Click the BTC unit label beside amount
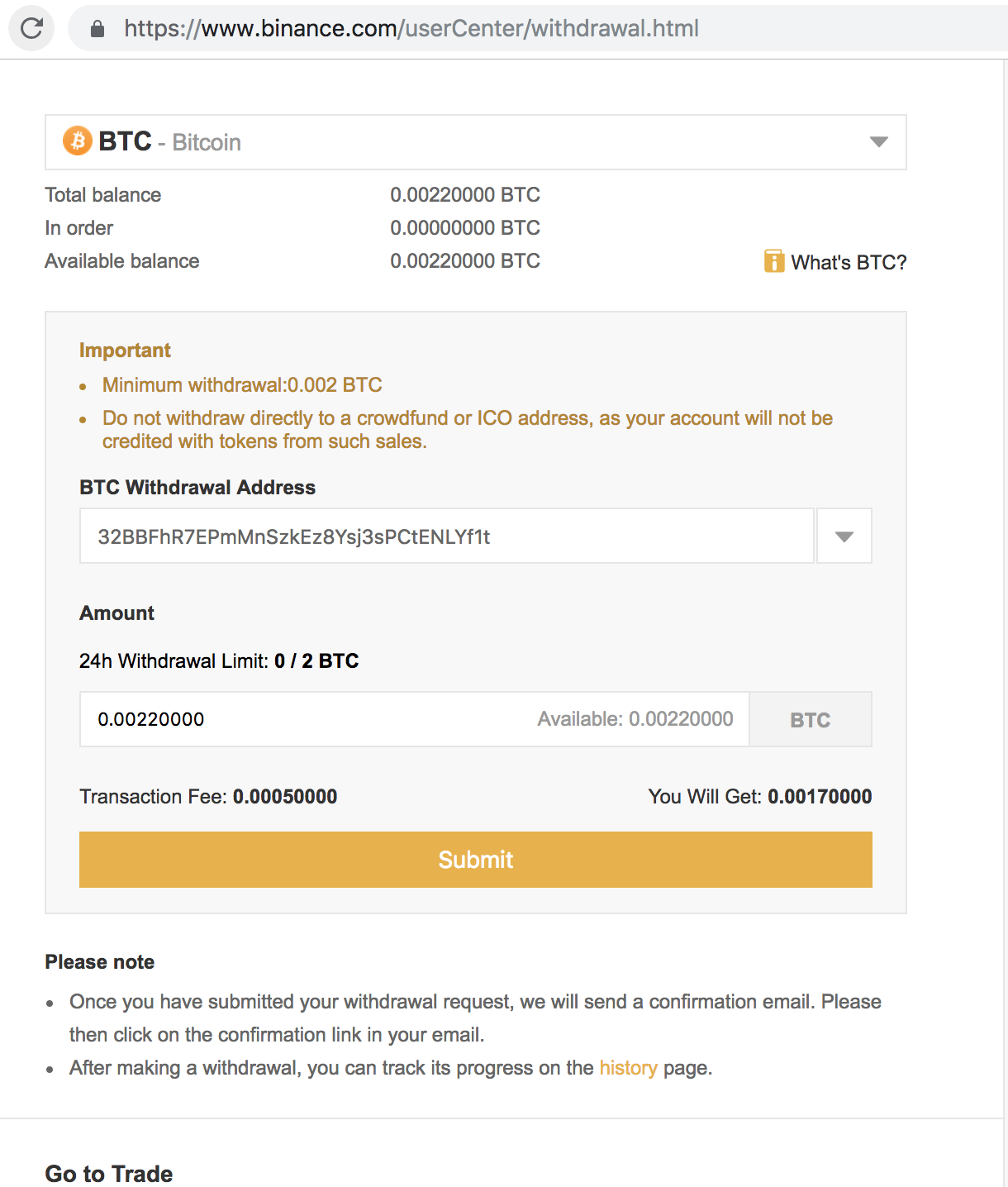Viewport: 1008px width, 1187px height. point(811,720)
